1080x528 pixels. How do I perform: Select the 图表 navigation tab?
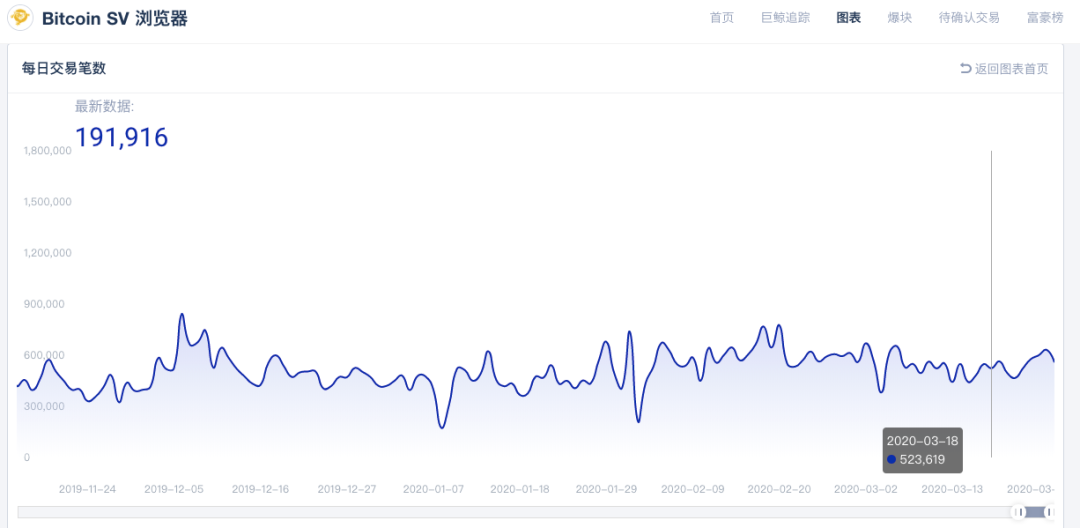[x=848, y=18]
